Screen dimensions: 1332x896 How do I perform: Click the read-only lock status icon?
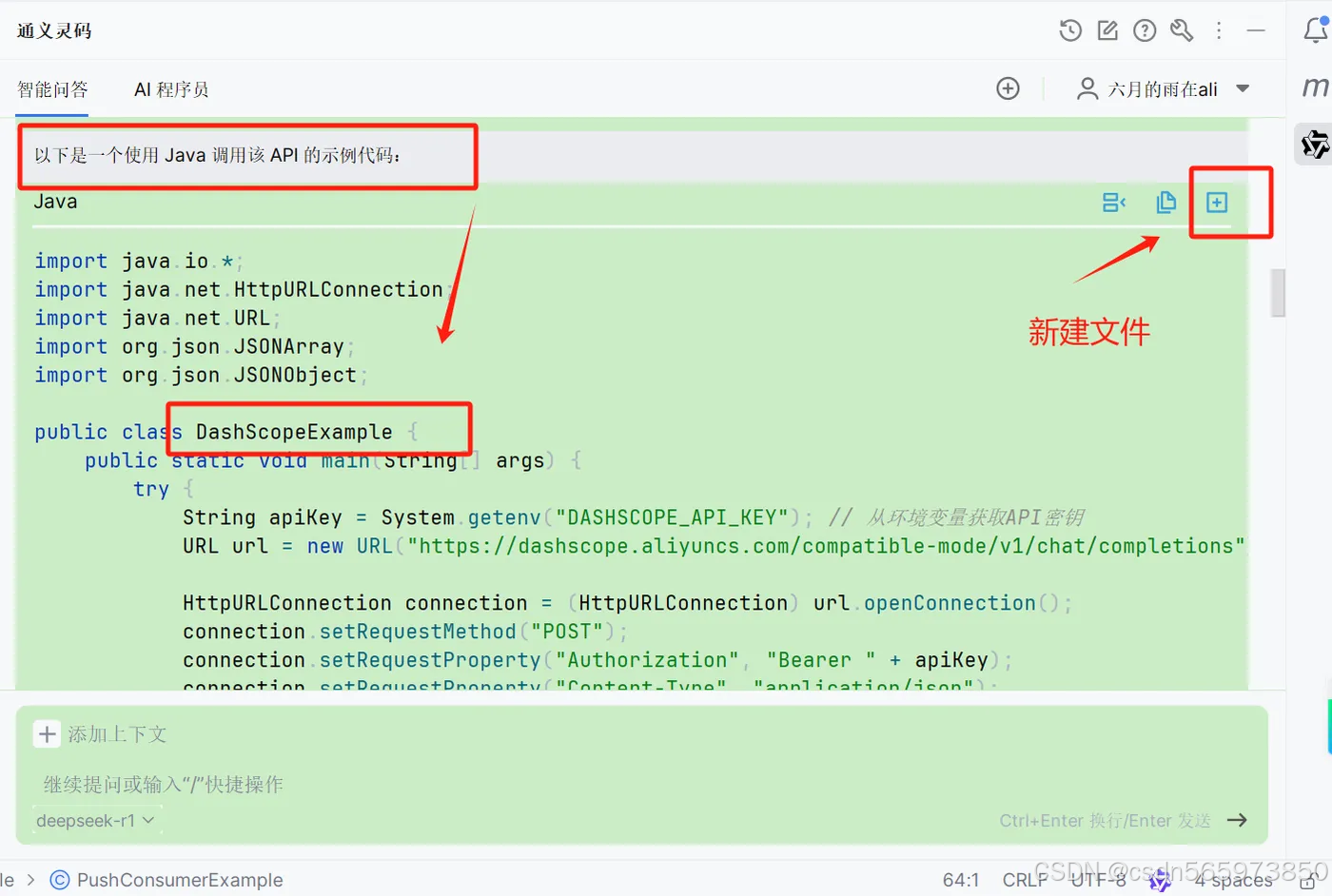click(1308, 882)
